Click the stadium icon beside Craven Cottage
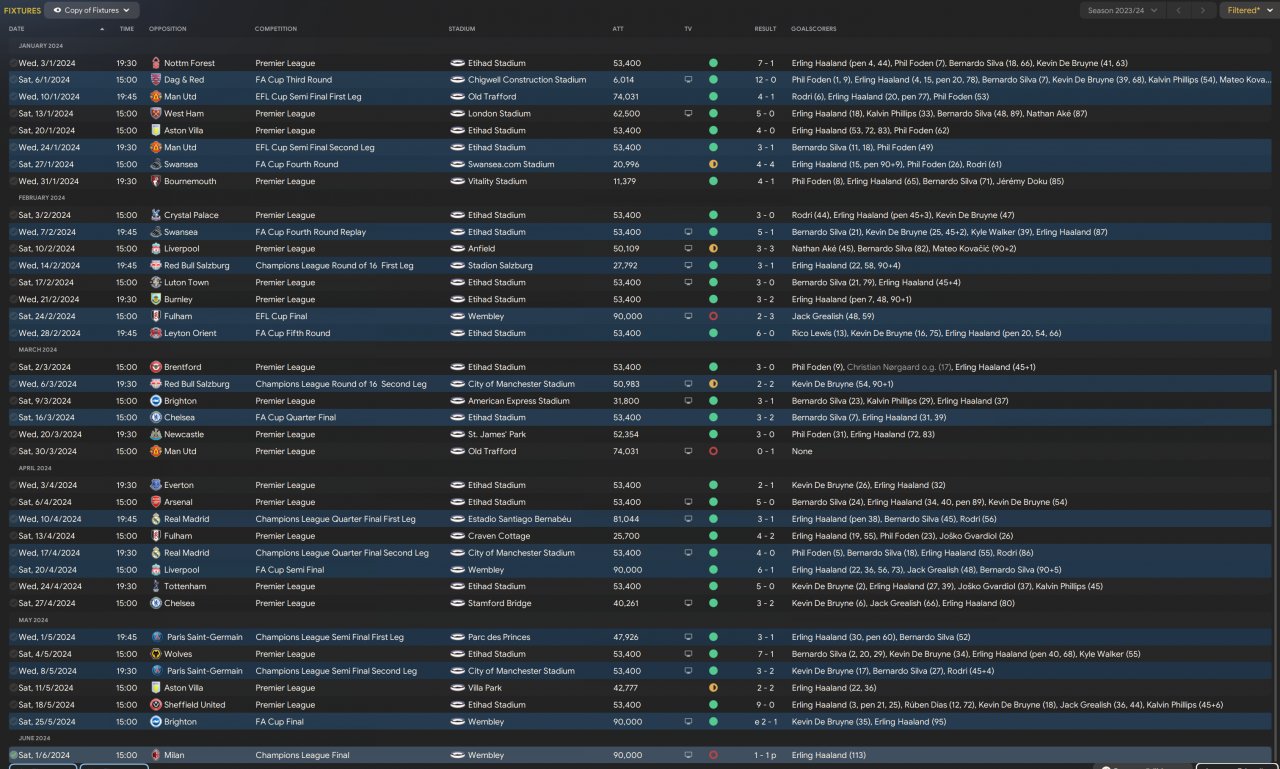Viewport: 1280px width, 769px height. (457, 536)
